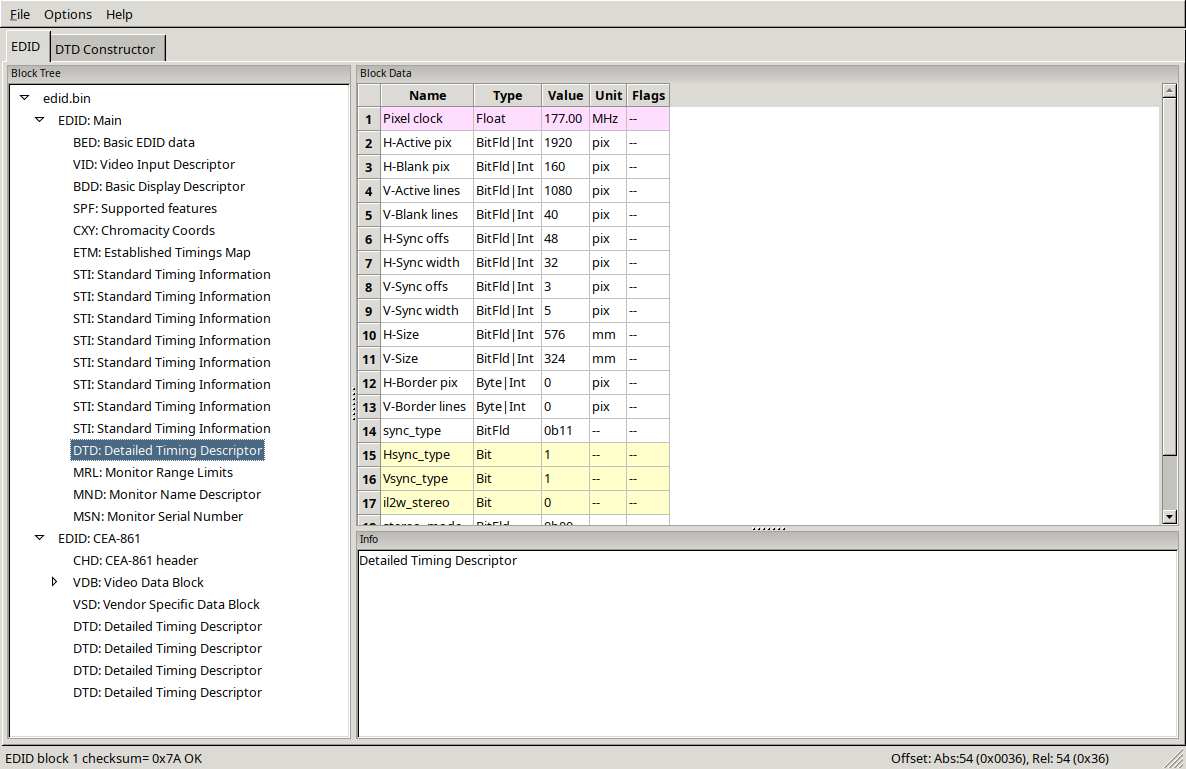The width and height of the screenshot is (1186, 769).
Task: Select MRL: Monitor Range Limits
Action: (x=153, y=472)
